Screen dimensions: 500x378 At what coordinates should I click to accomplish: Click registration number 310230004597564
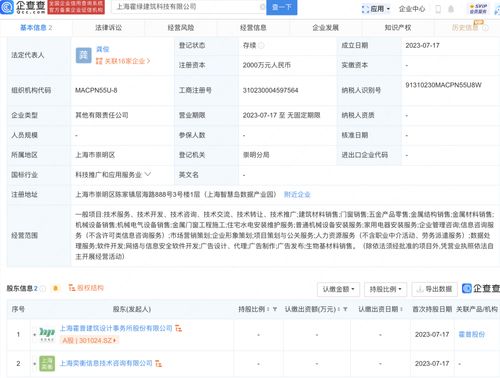(270, 90)
